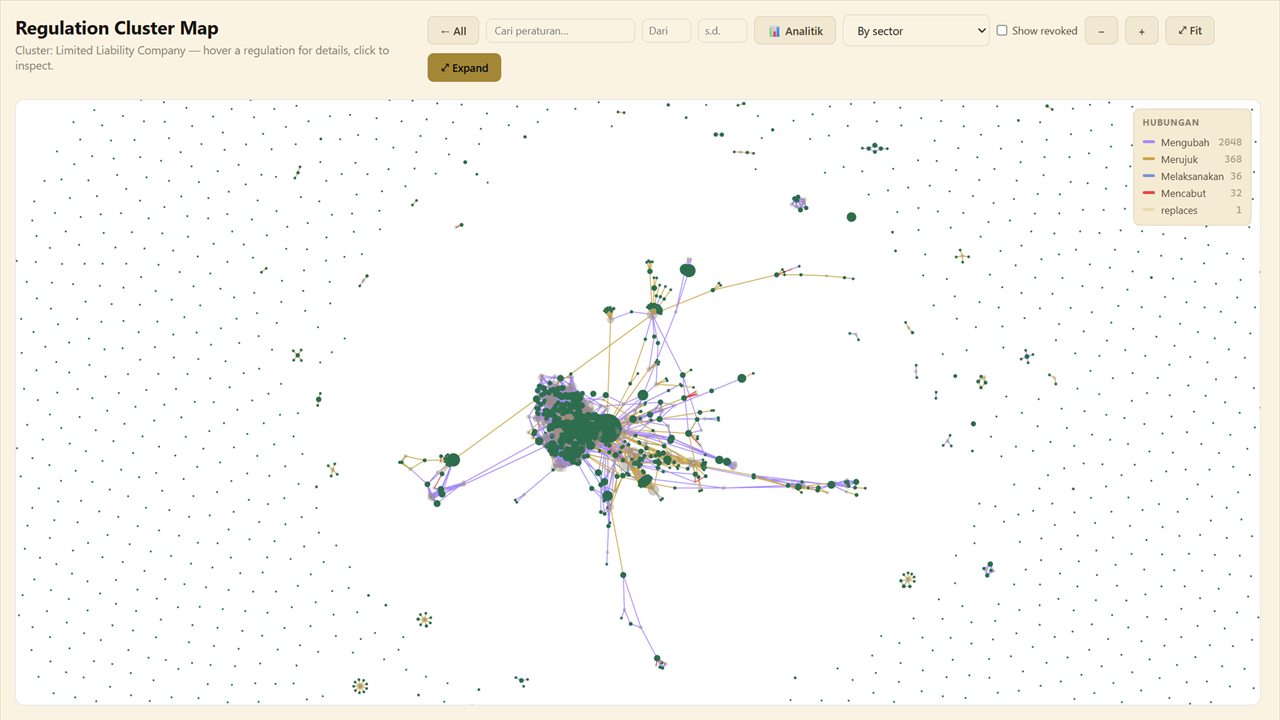Open the Analitik panel

[795, 31]
